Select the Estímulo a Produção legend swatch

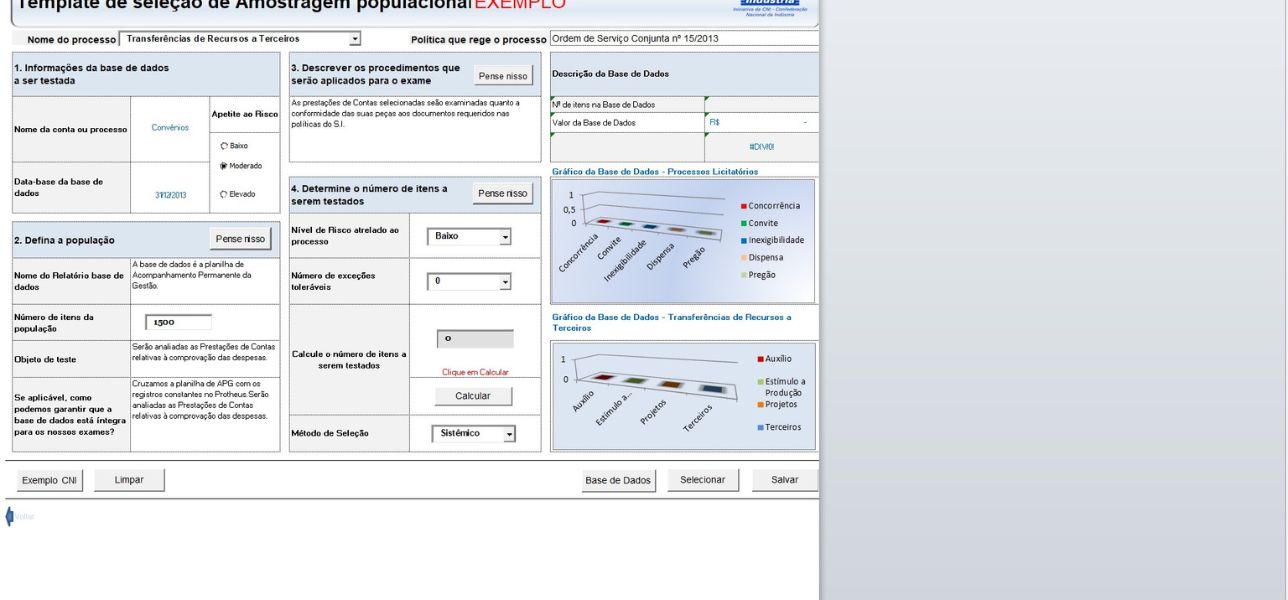[x=761, y=381]
